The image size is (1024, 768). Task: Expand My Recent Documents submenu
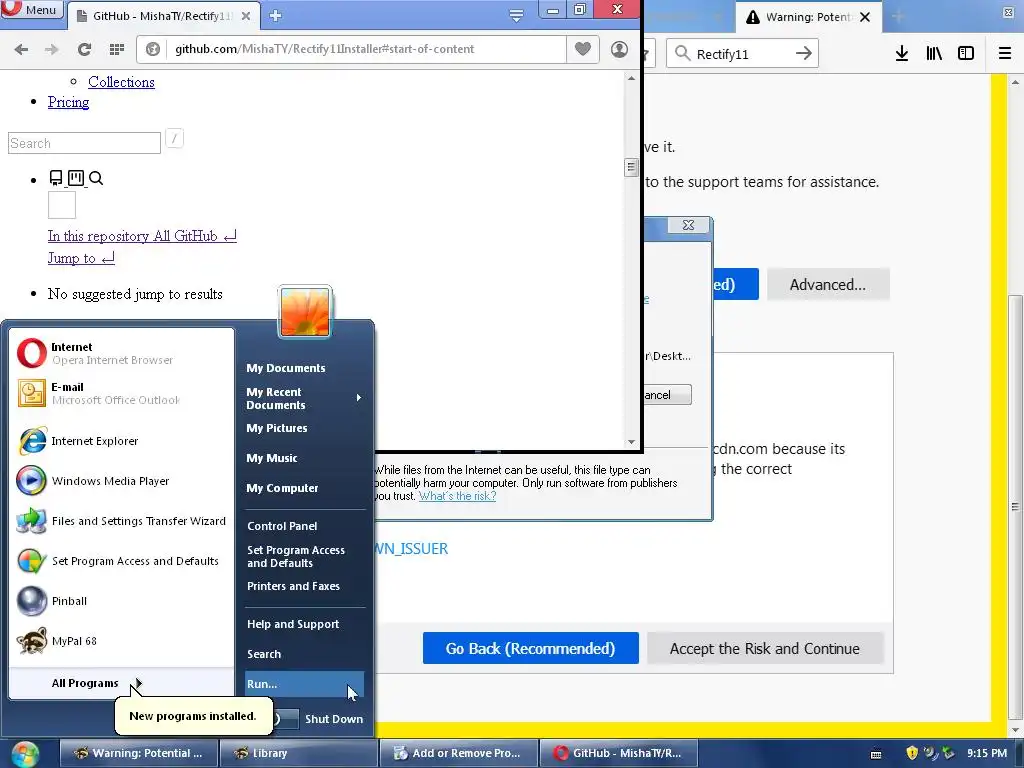304,398
